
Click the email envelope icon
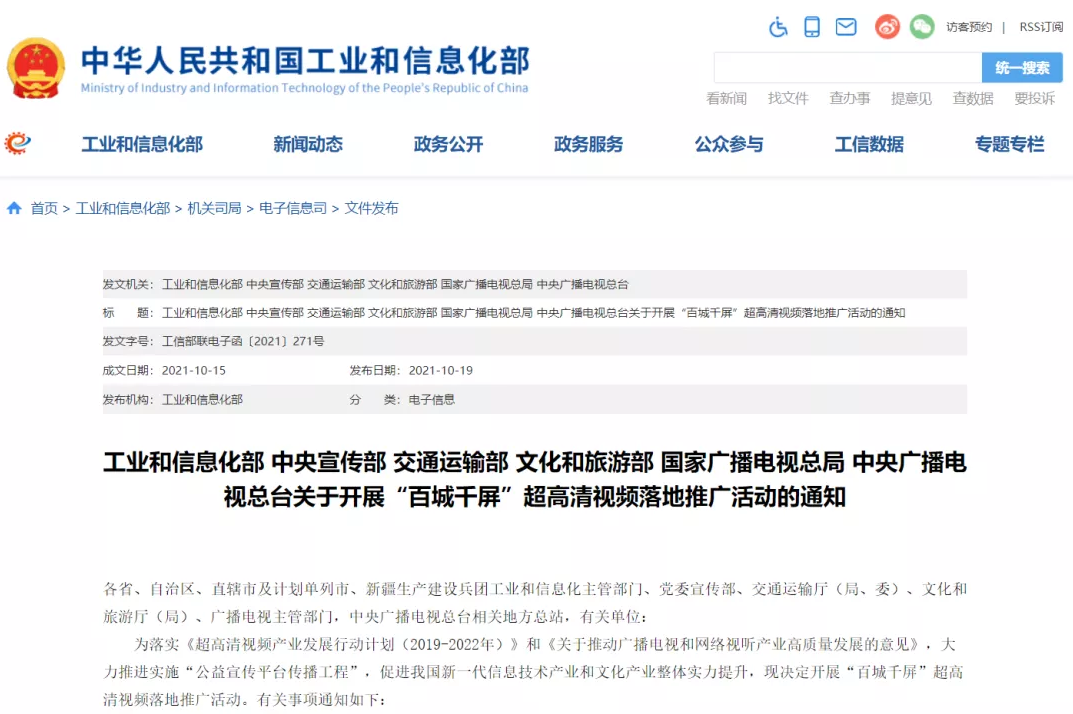click(x=846, y=27)
